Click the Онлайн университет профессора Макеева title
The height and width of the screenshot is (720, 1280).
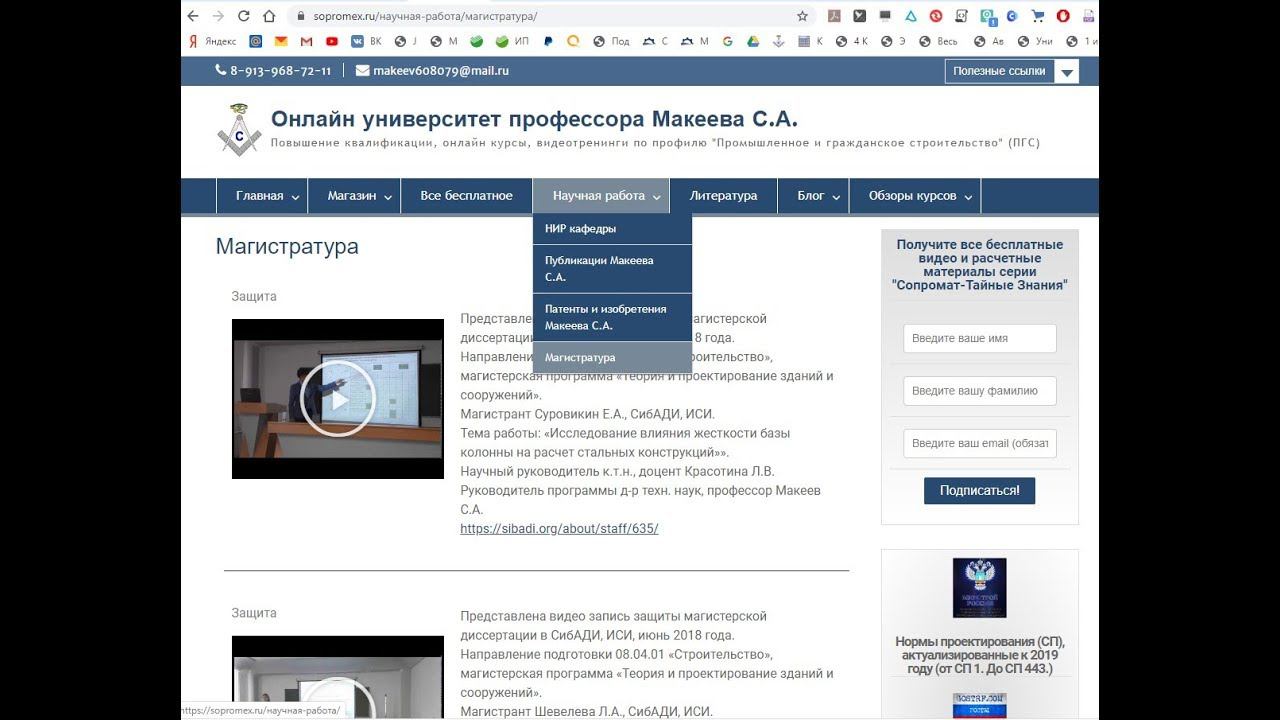click(x=534, y=119)
